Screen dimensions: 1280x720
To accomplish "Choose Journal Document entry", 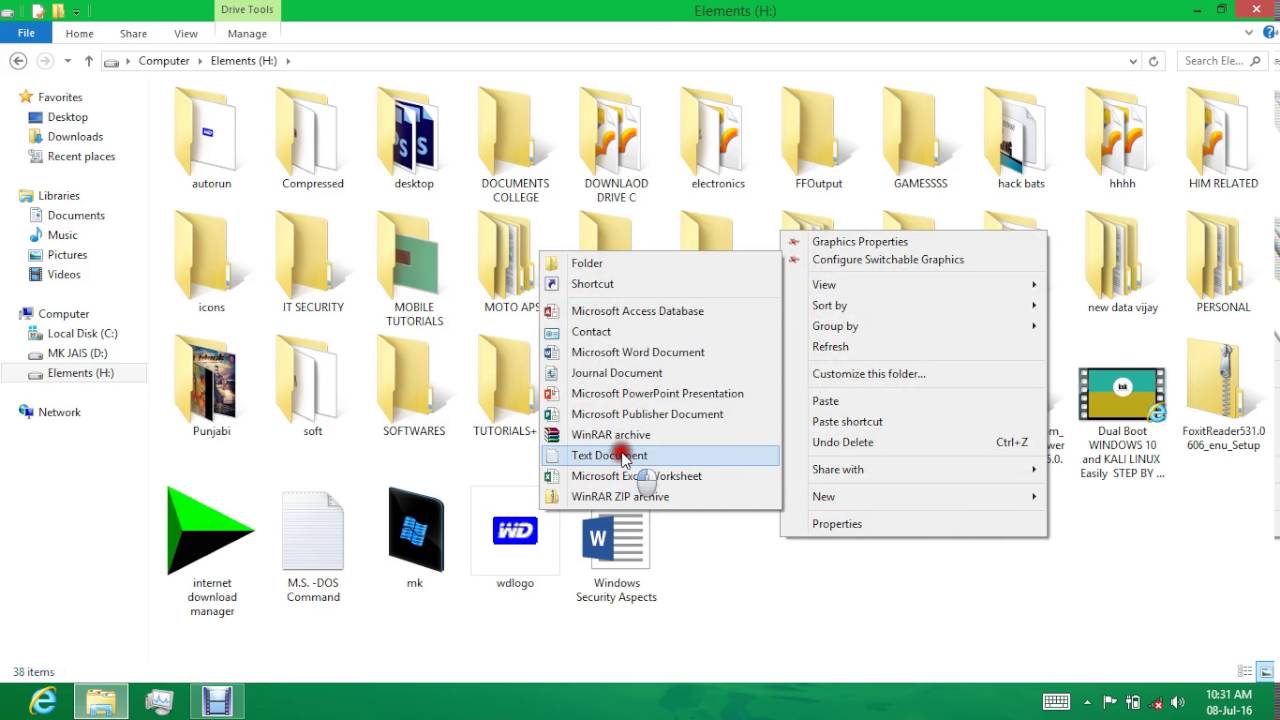I will point(660,373).
